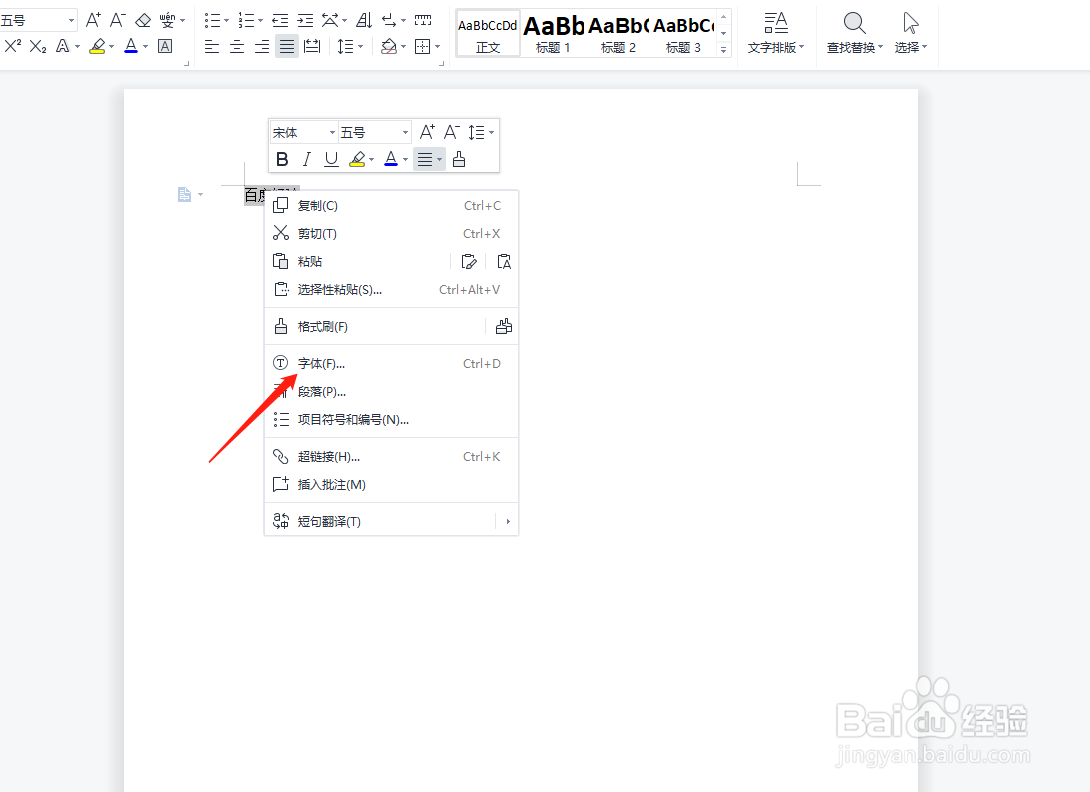1090x792 pixels.
Task: Apply text effects in ribbon
Action: (63, 47)
